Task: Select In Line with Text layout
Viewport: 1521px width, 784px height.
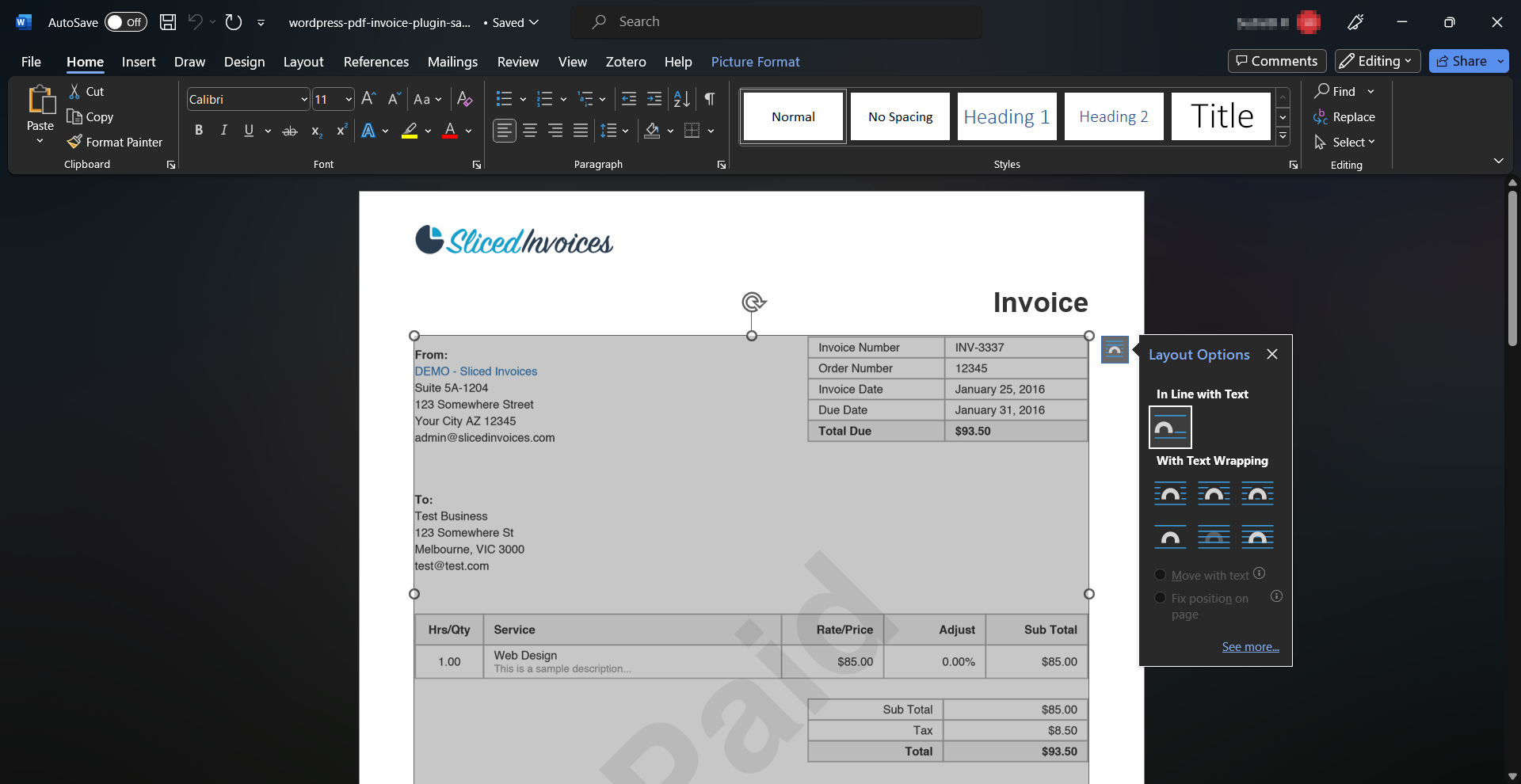Action: 1170,427
